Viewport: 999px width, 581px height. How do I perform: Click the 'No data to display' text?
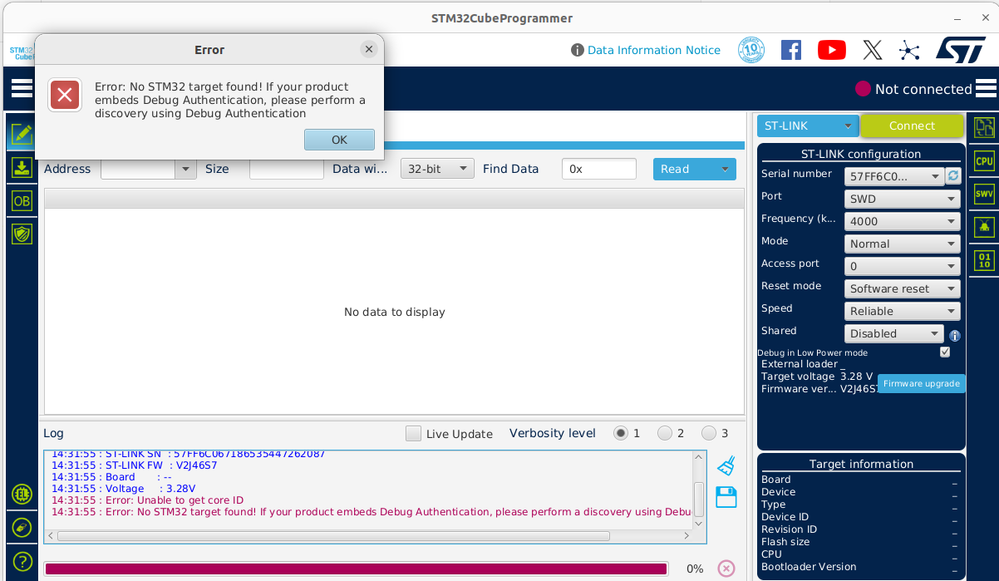point(394,312)
